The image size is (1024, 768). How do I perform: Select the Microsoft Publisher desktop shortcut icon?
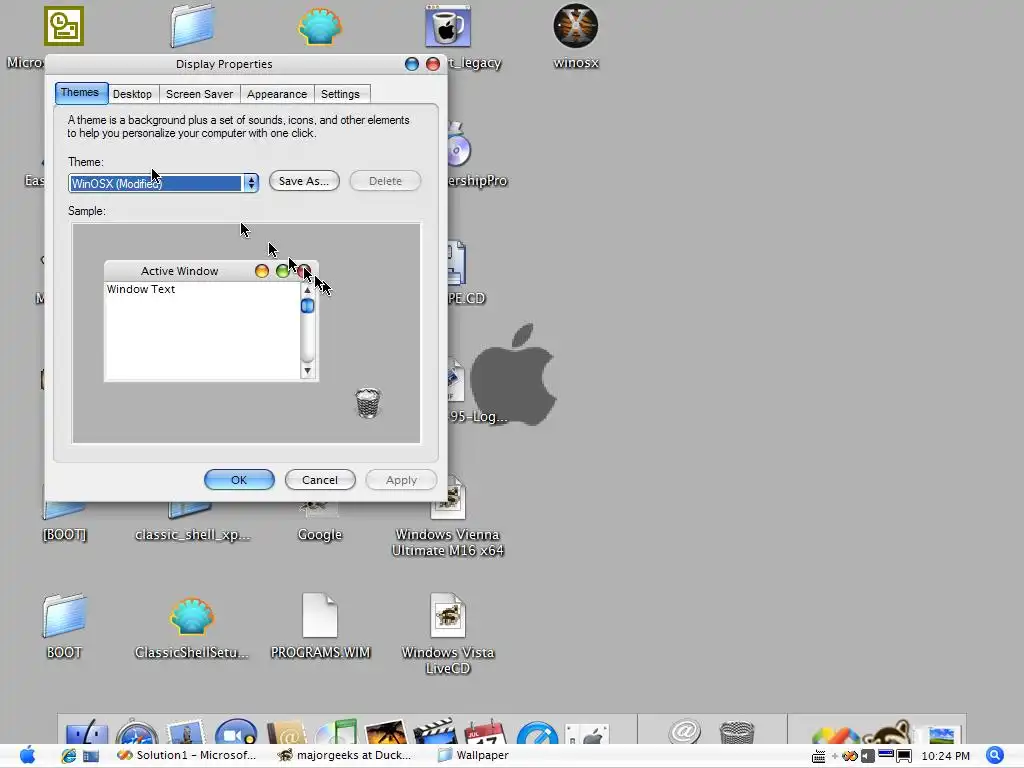[64, 27]
